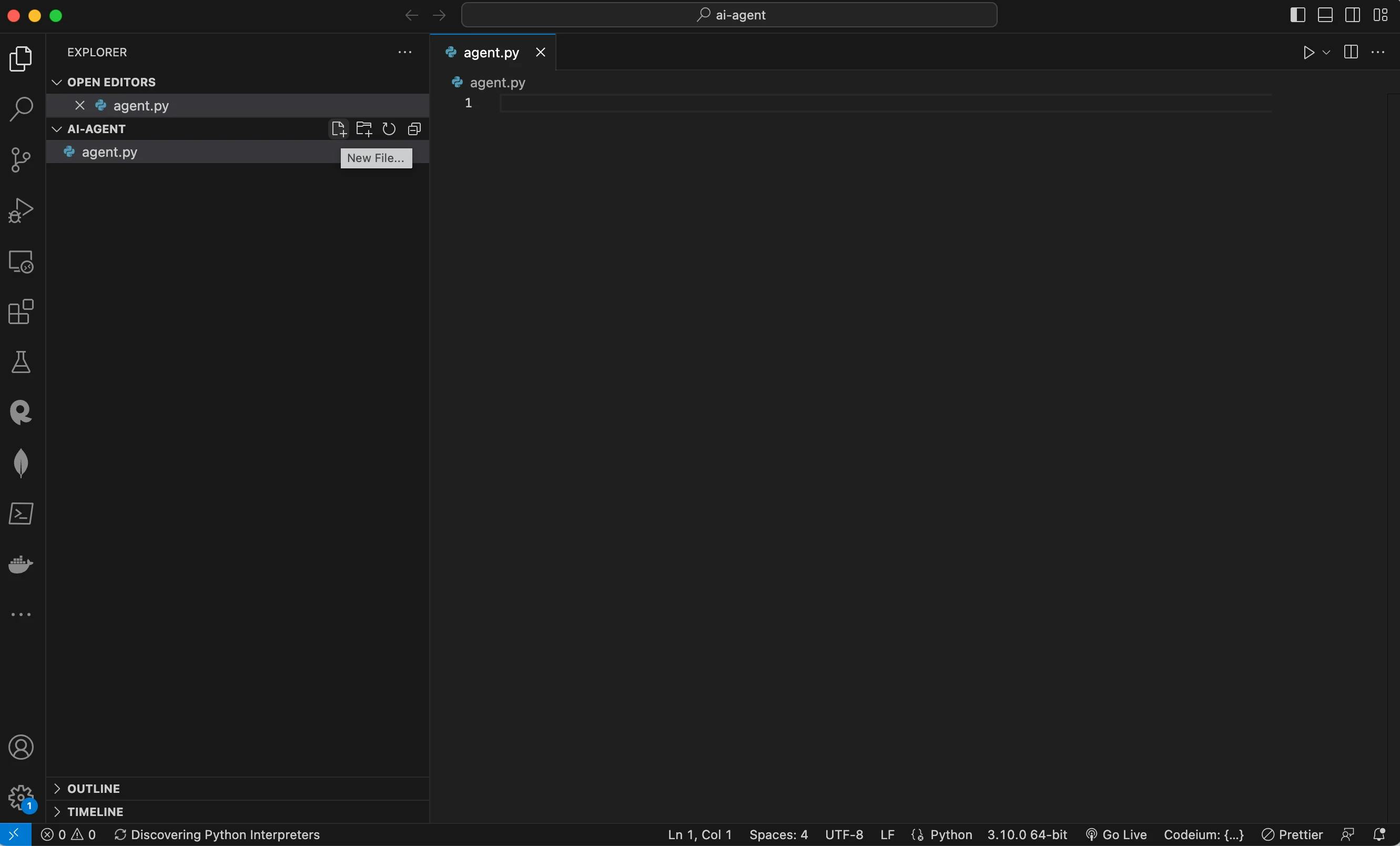Screen dimensions: 1400x846
Task: Toggle the primary sidebar layout button
Action: point(1297,15)
